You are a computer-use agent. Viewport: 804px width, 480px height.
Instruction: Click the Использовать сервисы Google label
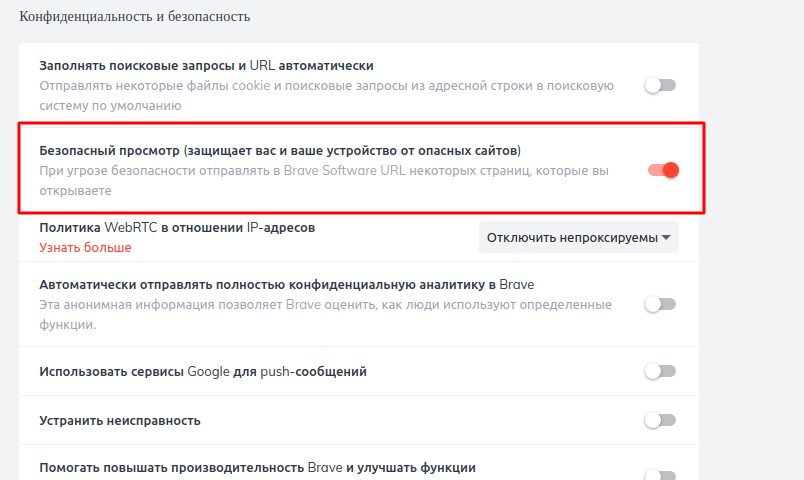click(203, 372)
